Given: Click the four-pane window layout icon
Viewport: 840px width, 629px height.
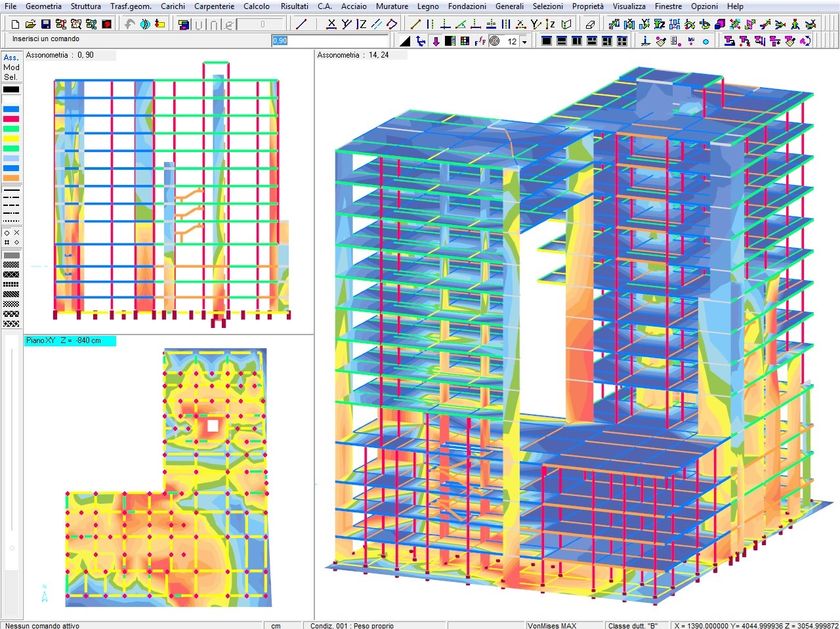Looking at the screenshot, I should [x=622, y=41].
